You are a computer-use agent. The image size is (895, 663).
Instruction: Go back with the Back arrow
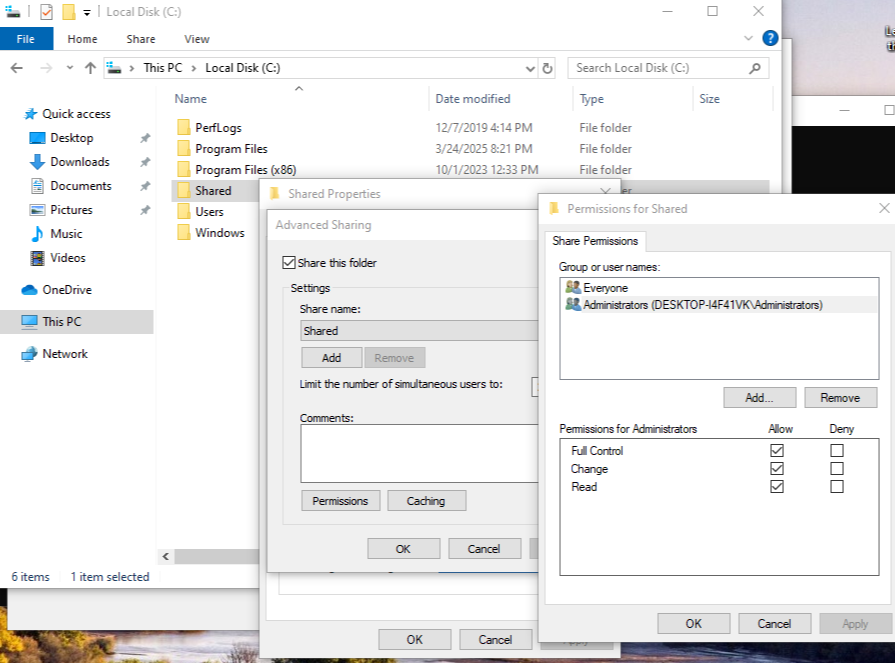coord(17,68)
